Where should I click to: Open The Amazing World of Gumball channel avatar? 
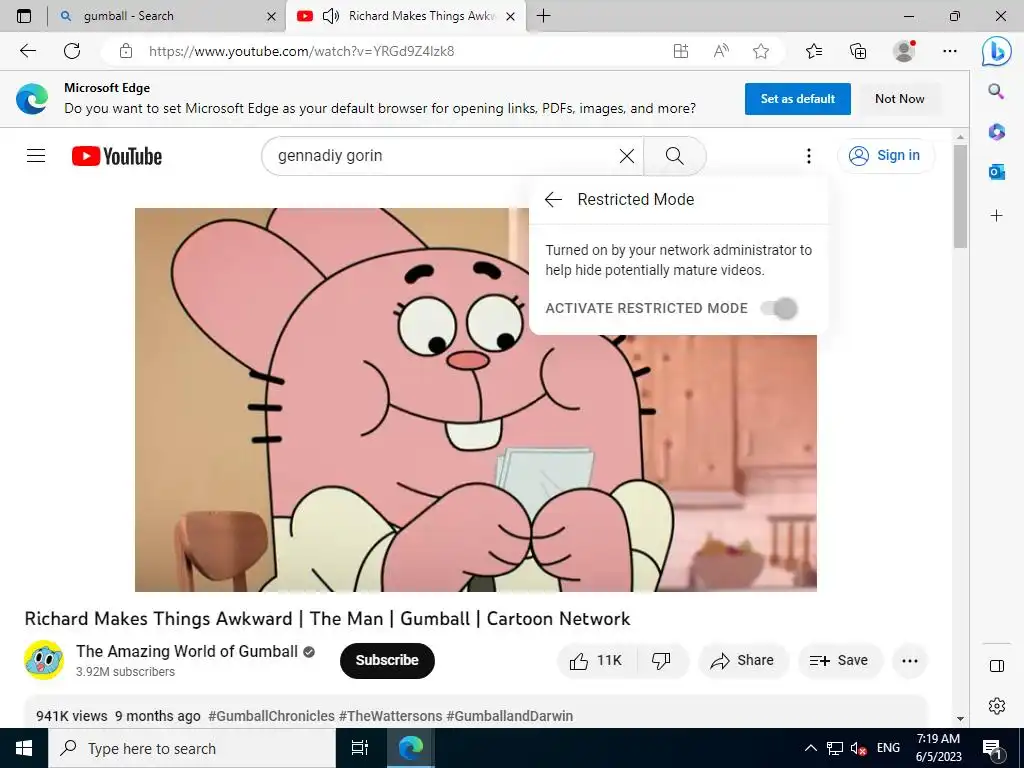(44, 660)
